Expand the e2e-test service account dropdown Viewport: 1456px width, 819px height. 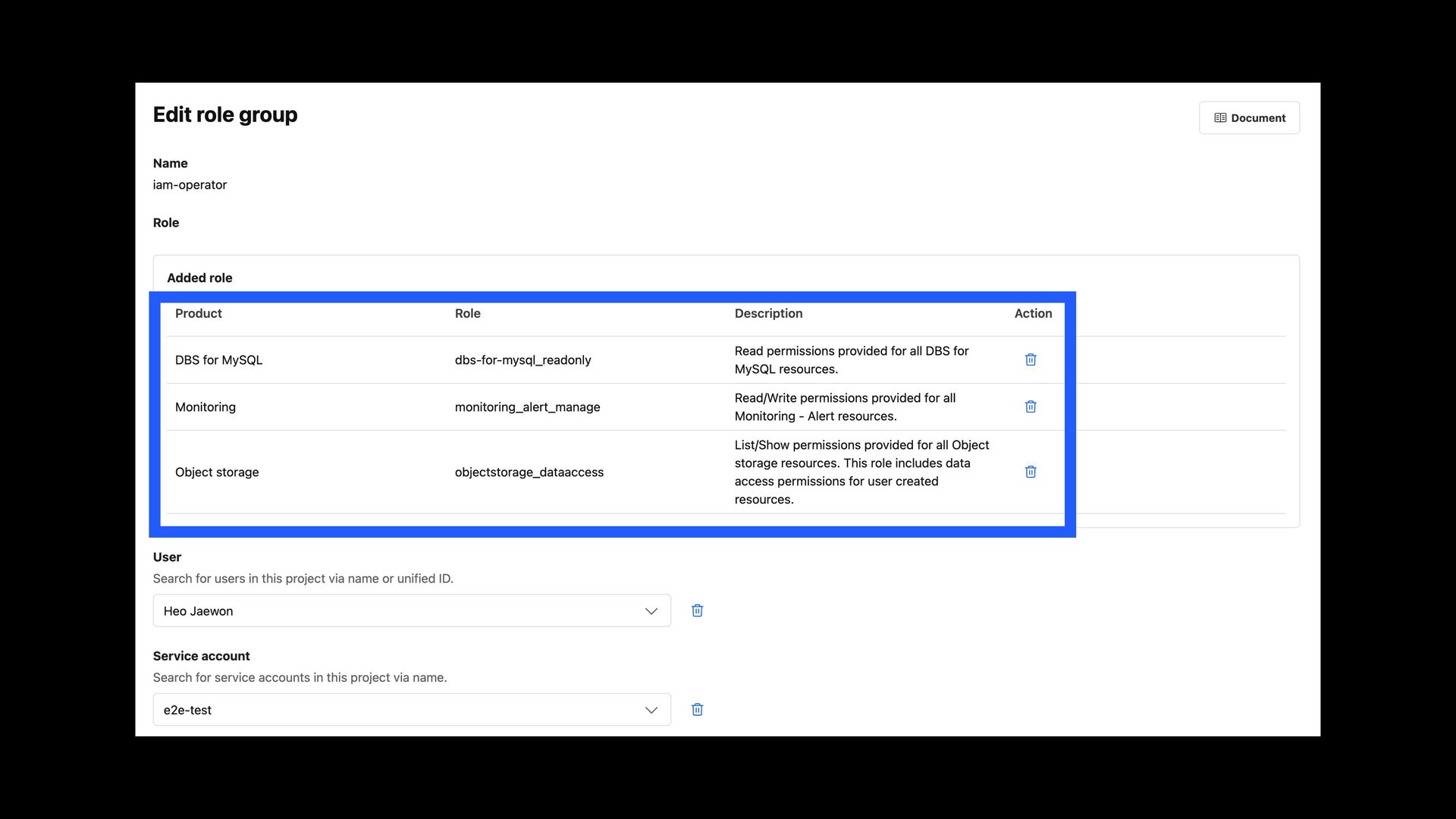(x=412, y=710)
